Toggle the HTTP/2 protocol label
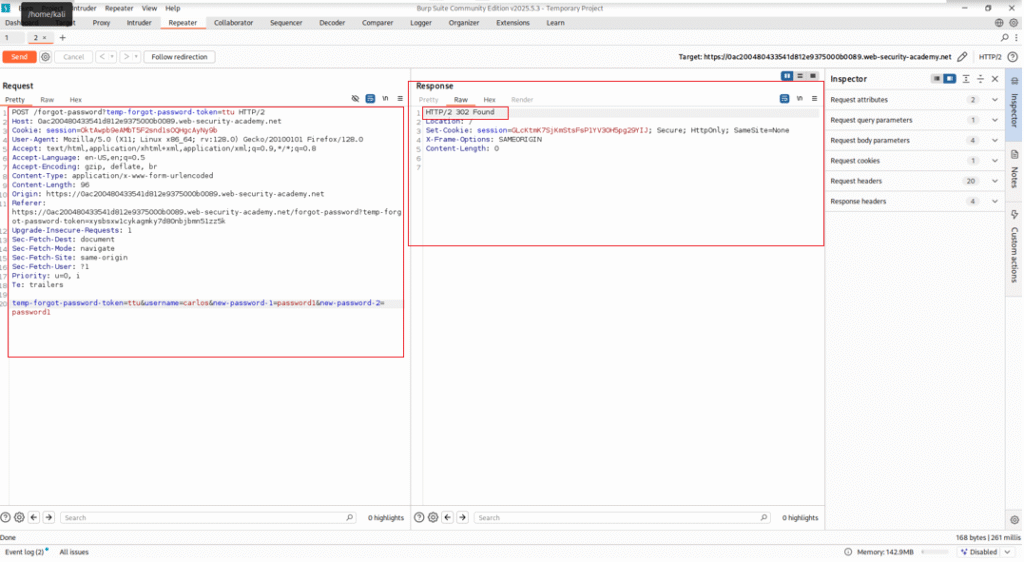 pyautogui.click(x=989, y=57)
